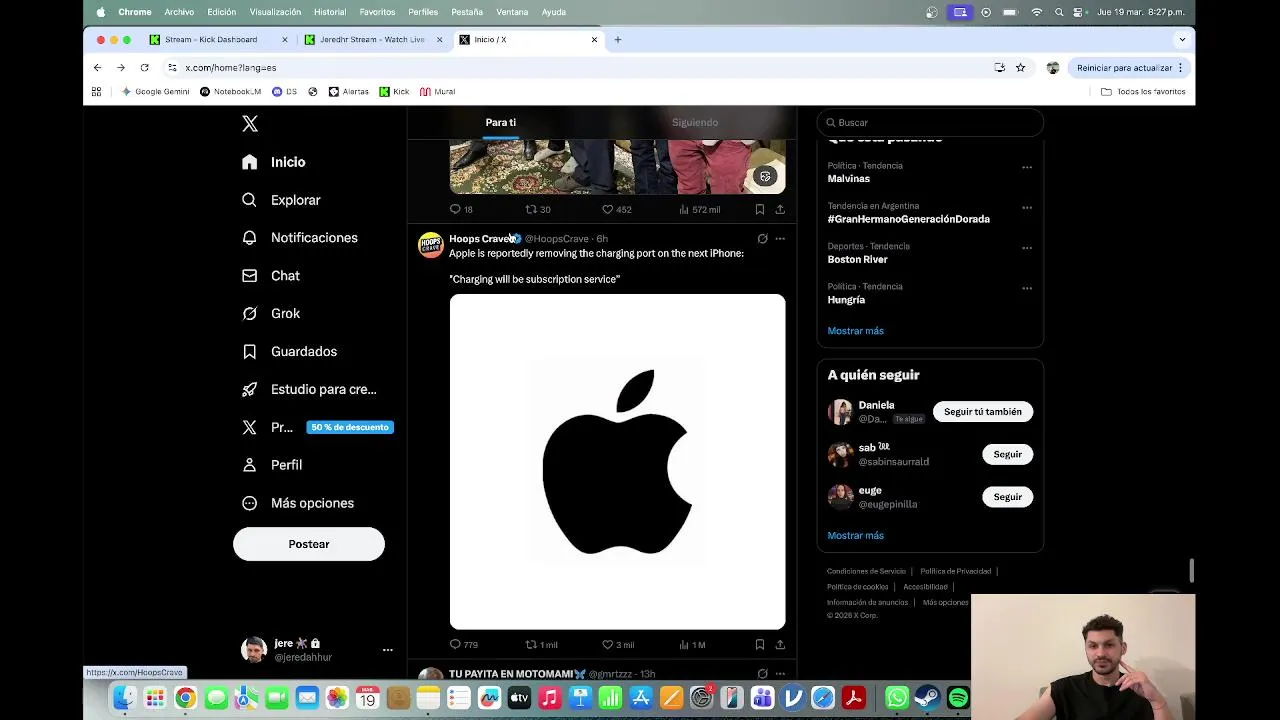Click Mostrar más under trends
1280x720 pixels.
point(855,331)
